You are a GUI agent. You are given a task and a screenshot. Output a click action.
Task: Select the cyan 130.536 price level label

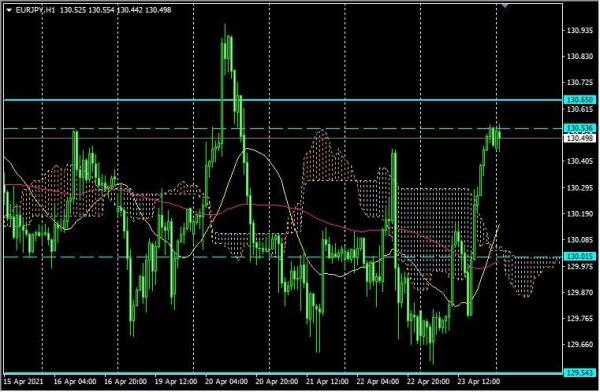coord(580,128)
